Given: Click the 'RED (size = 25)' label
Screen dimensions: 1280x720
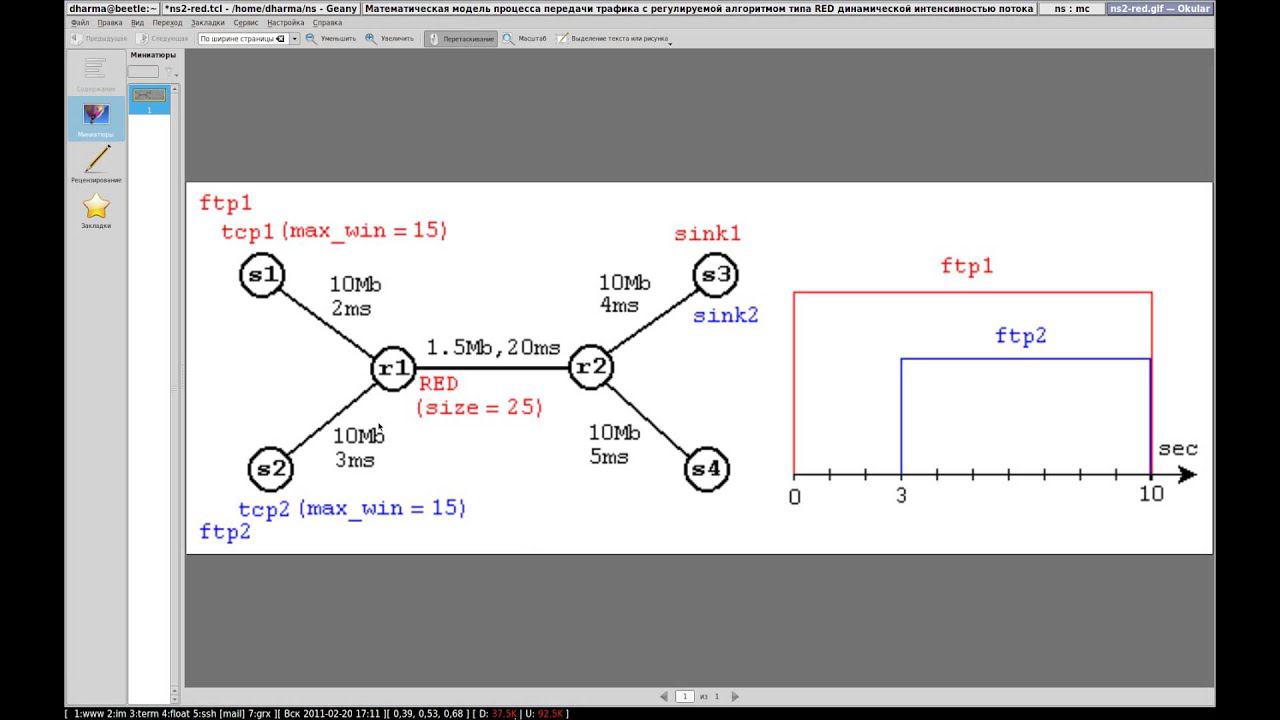Looking at the screenshot, I should coord(480,396).
